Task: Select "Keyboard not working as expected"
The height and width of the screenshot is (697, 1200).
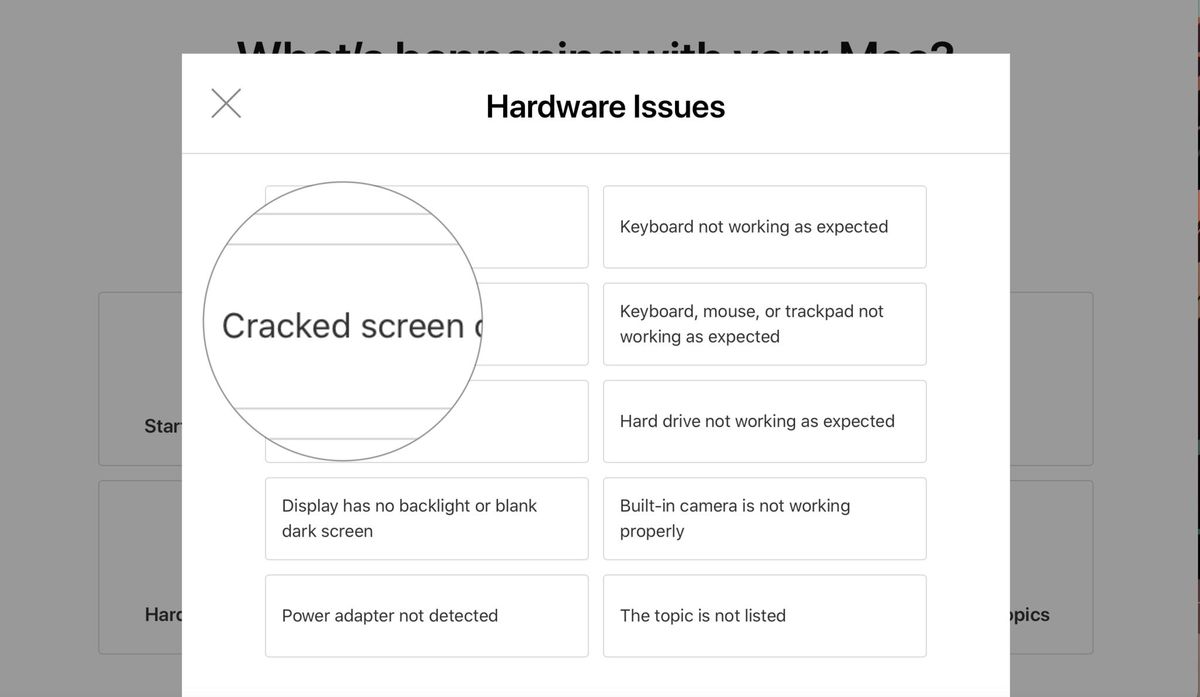Action: click(x=765, y=226)
